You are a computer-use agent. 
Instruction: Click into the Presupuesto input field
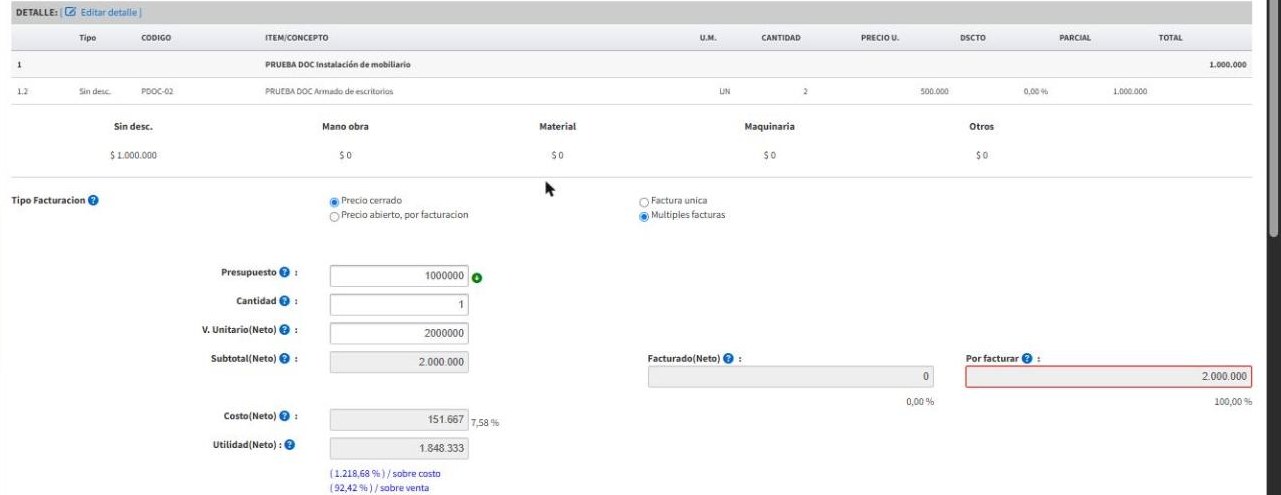tap(399, 276)
